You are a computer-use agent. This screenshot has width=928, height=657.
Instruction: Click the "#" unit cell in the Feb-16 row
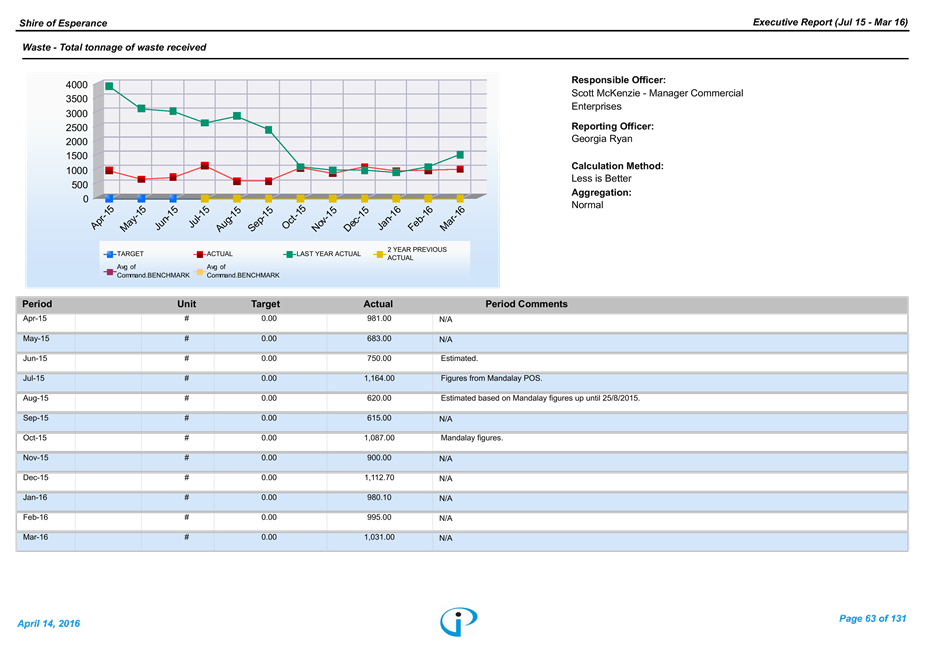(x=186, y=517)
